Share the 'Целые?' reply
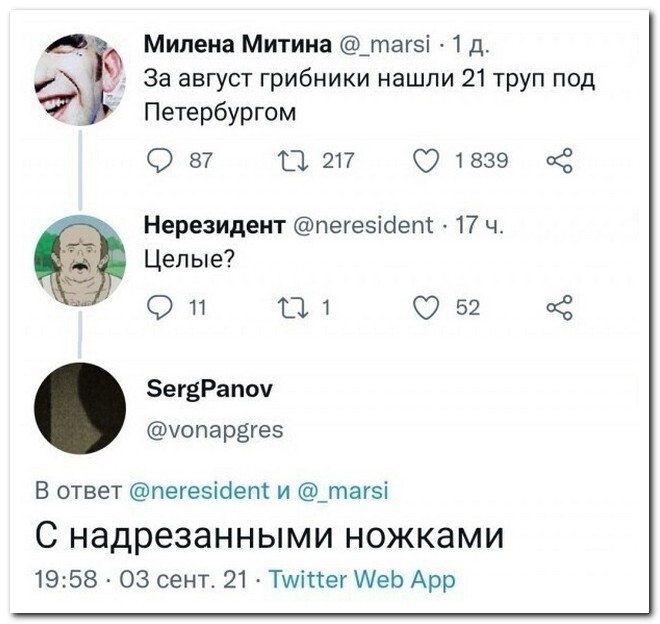Viewport: 660px width, 624px height. [x=559, y=307]
